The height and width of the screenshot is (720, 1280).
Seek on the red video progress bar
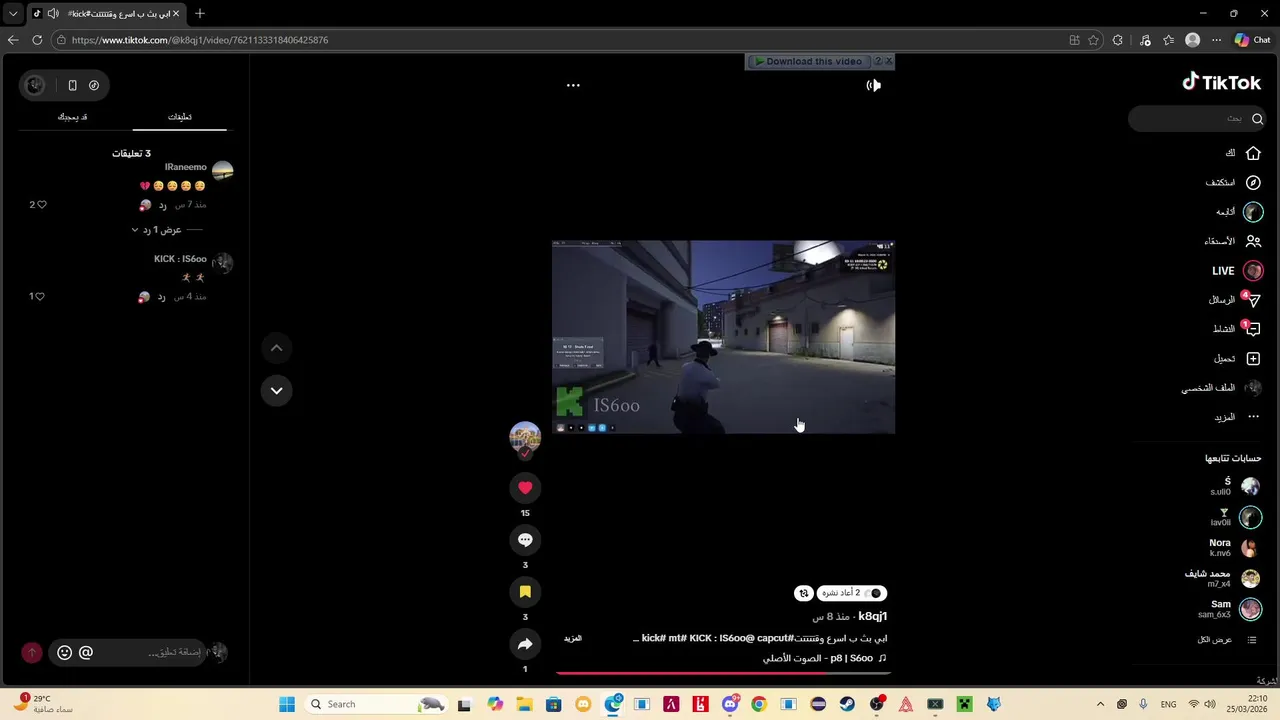pyautogui.click(x=723, y=673)
